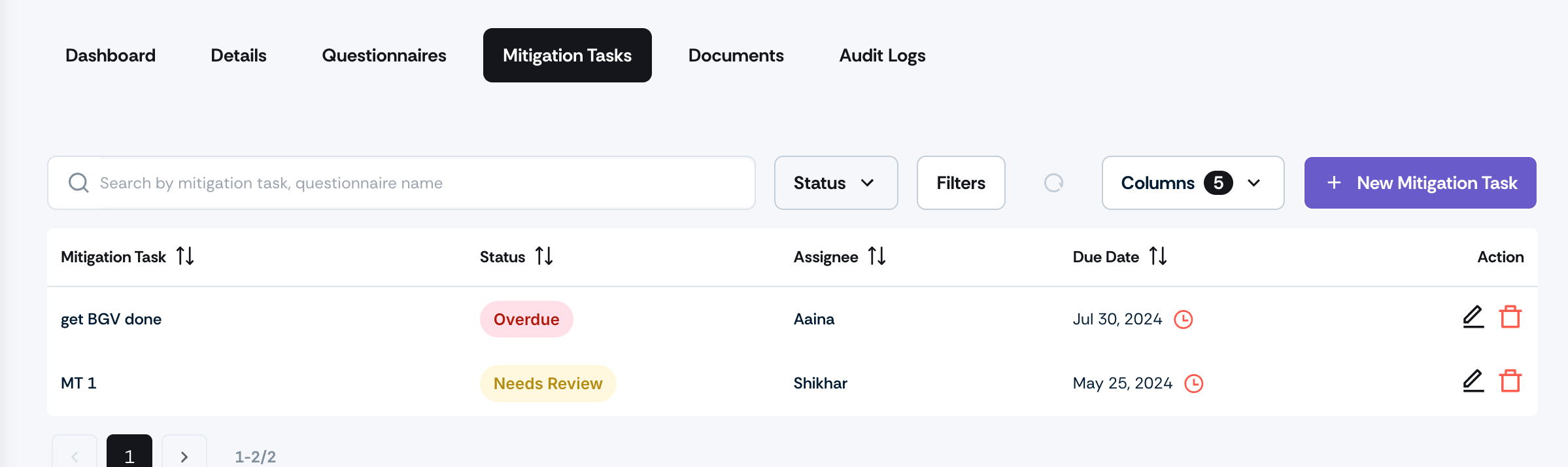Sort by Due Date column arrows
This screenshot has width=1568, height=467.
click(1158, 256)
